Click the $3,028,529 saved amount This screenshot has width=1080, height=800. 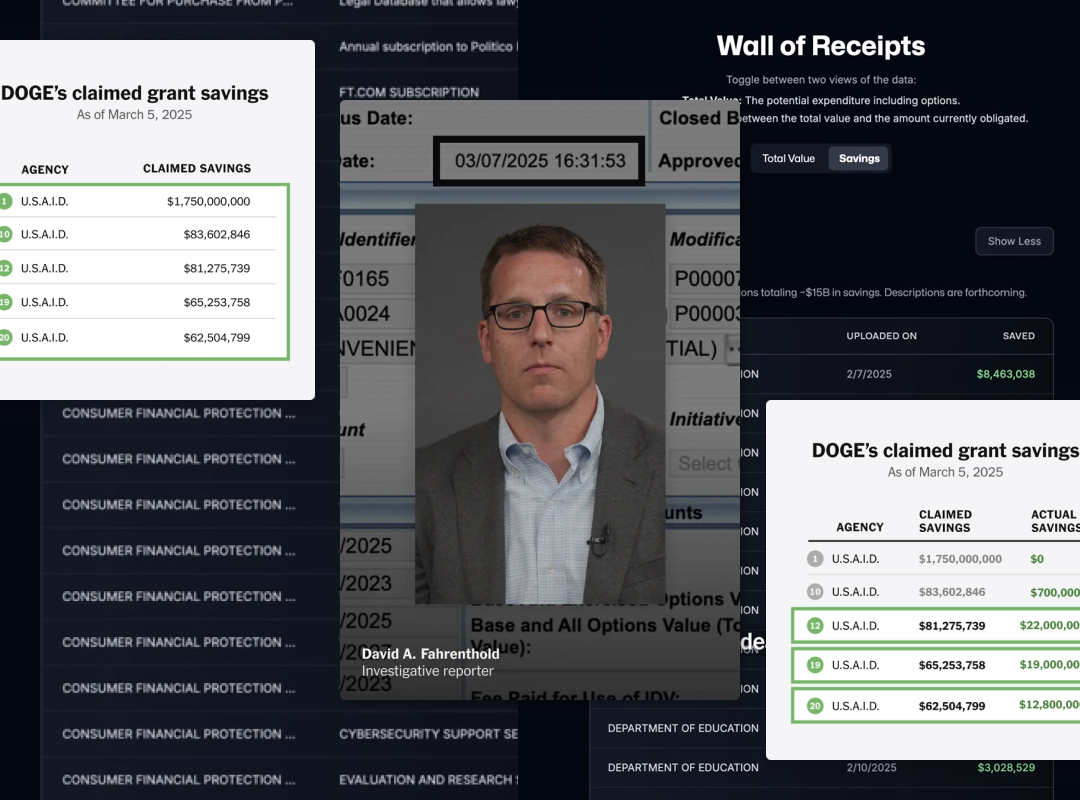coord(1006,768)
